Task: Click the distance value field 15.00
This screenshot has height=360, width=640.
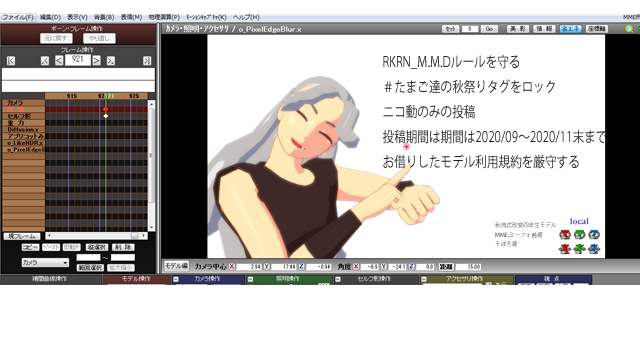Action: pyautogui.click(x=469, y=267)
